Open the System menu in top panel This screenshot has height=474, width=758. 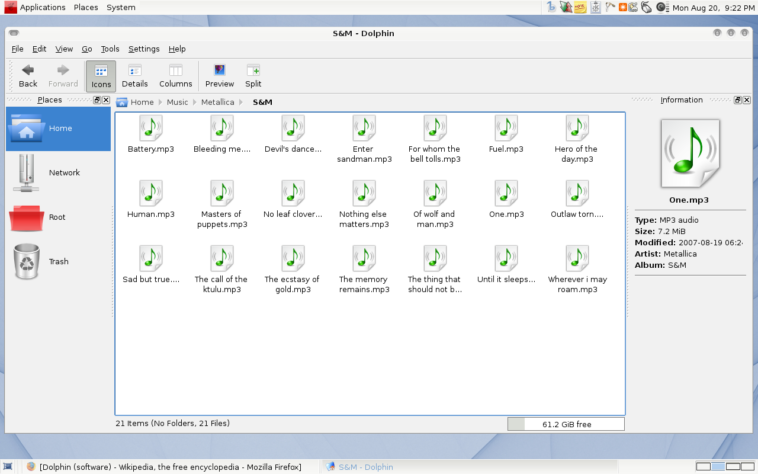tap(121, 7)
